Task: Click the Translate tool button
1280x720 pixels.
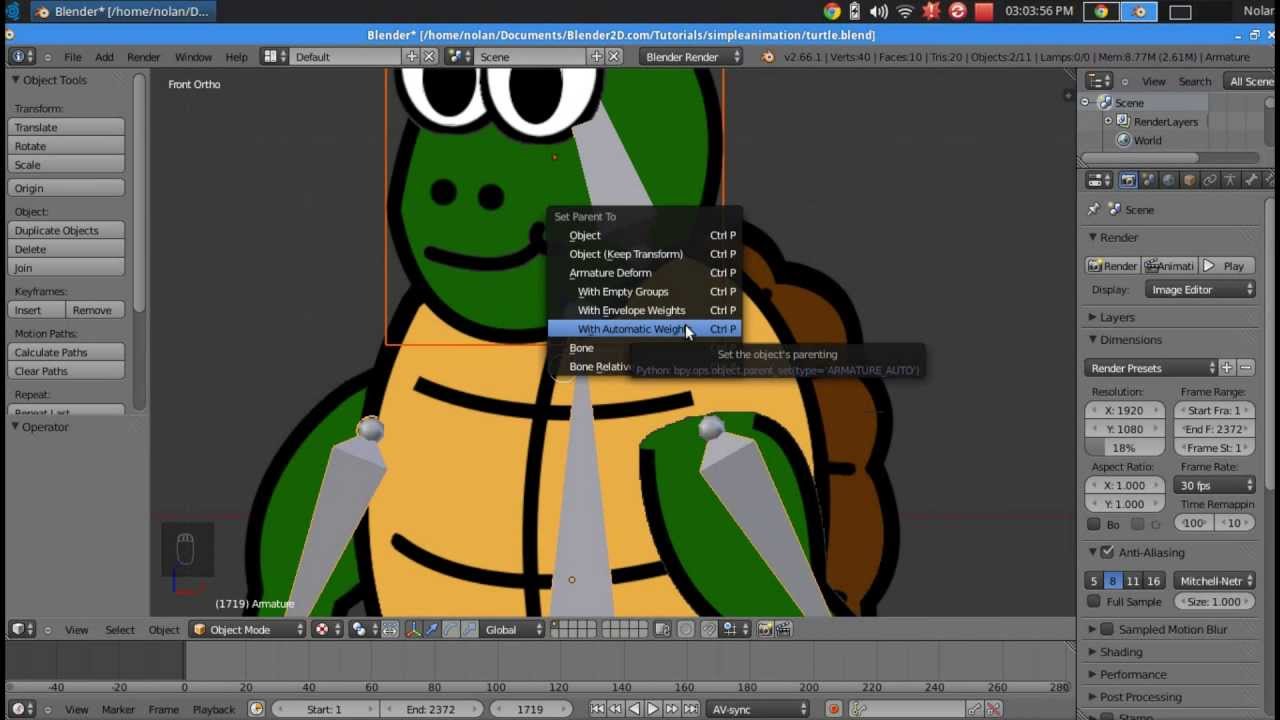Action: [67, 127]
